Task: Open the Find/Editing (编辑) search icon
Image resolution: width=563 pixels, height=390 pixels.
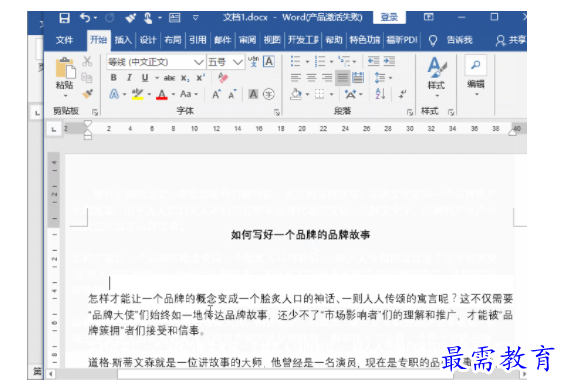Action: pyautogui.click(x=476, y=65)
